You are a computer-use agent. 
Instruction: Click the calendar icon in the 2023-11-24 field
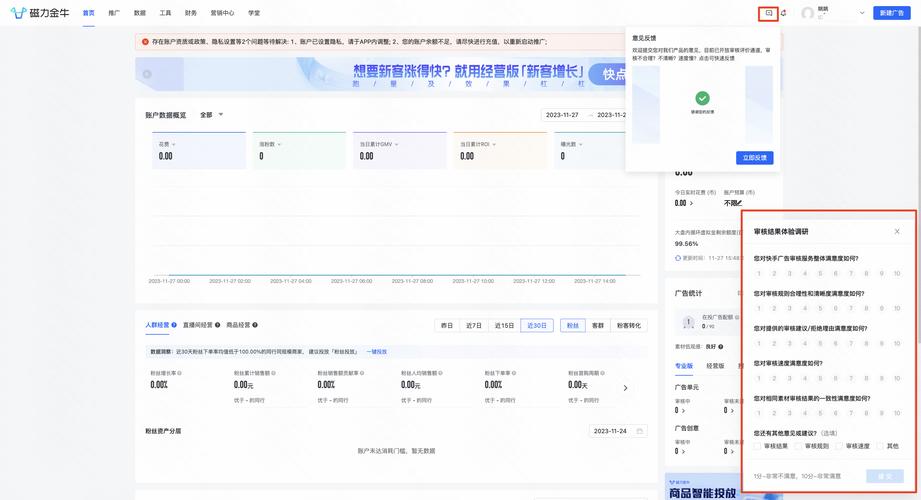[x=640, y=431]
